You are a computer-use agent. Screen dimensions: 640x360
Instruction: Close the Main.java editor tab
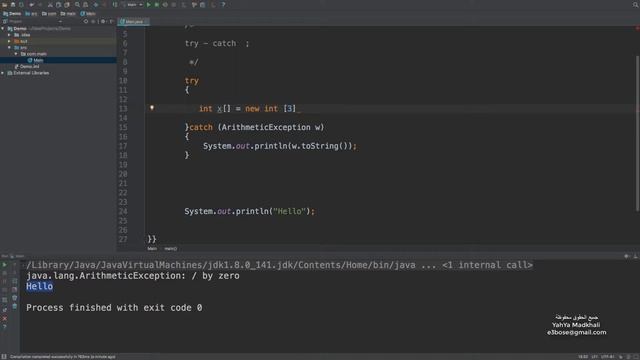coord(147,21)
